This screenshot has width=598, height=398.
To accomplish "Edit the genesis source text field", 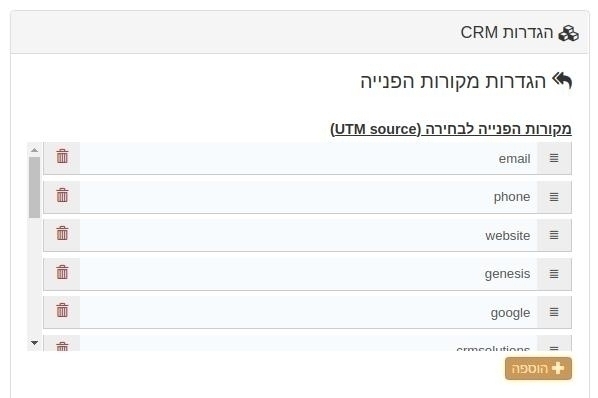I will coord(309,274).
